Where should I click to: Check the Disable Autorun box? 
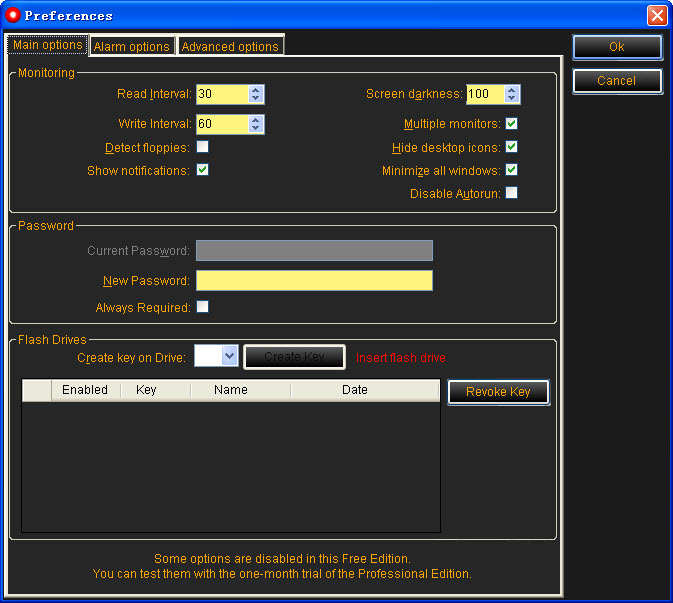511,193
